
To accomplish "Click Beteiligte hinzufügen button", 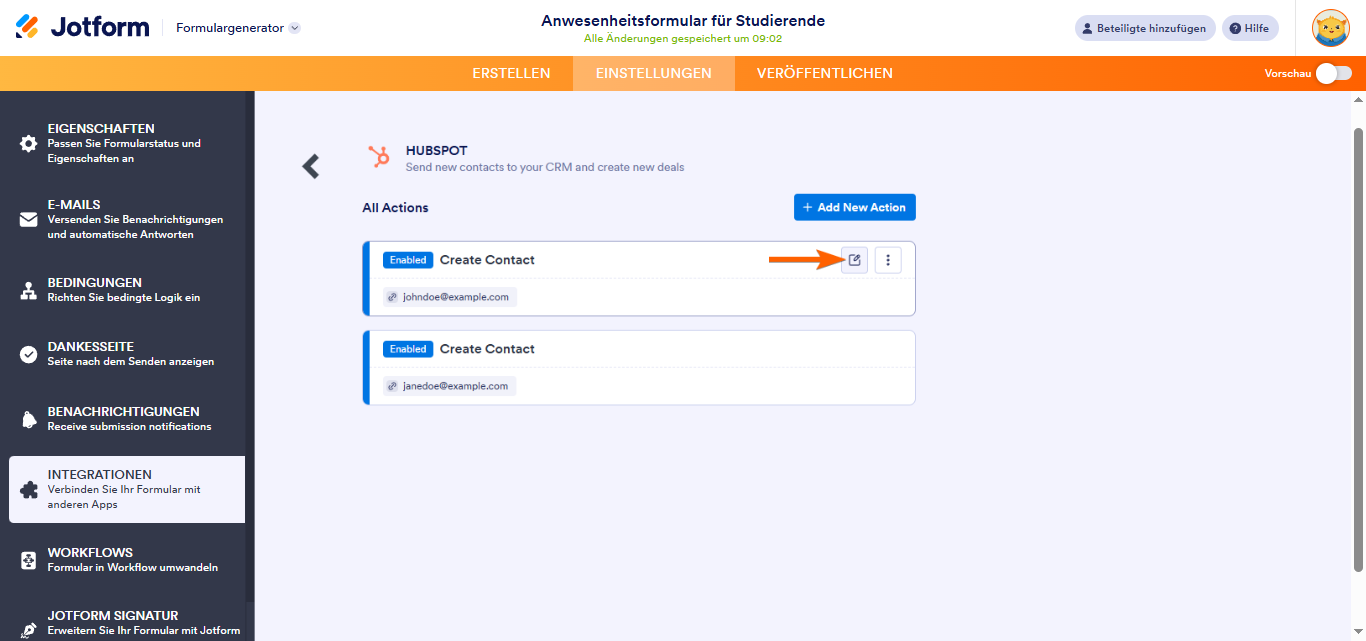I will (x=1145, y=28).
